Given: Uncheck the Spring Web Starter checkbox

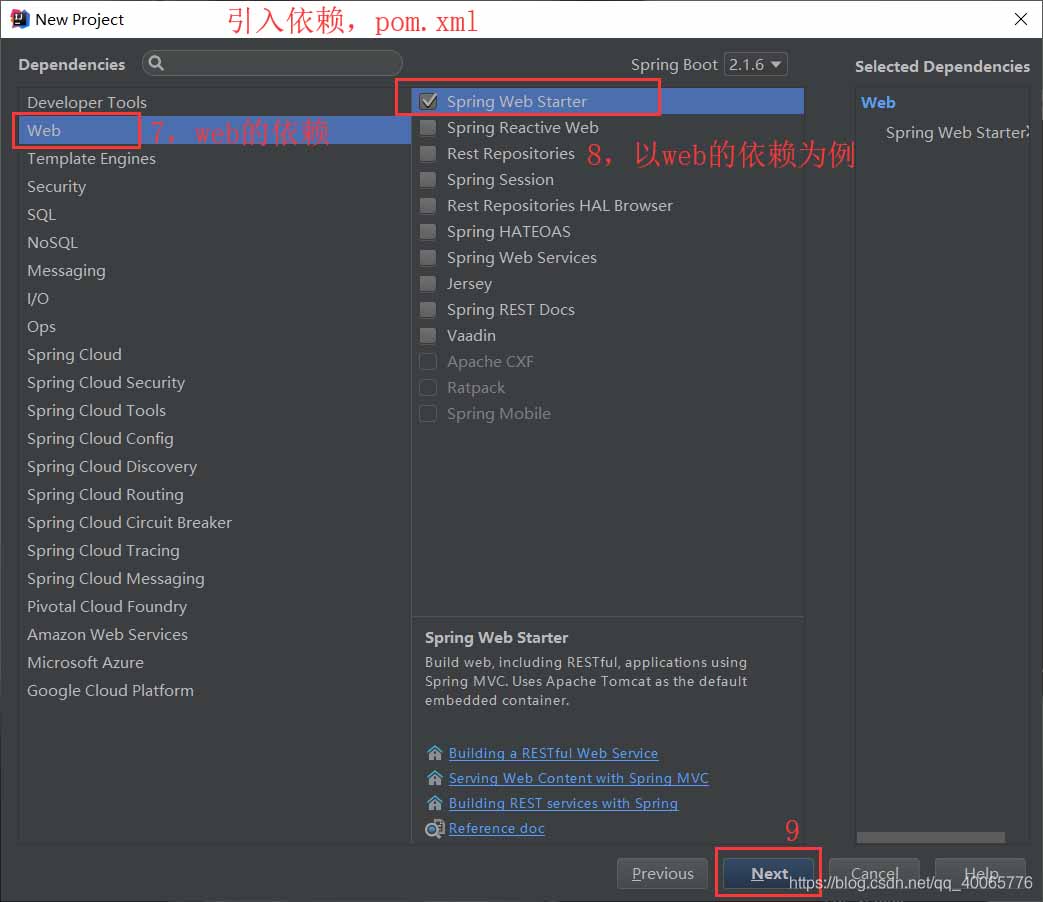Looking at the screenshot, I should point(428,101).
